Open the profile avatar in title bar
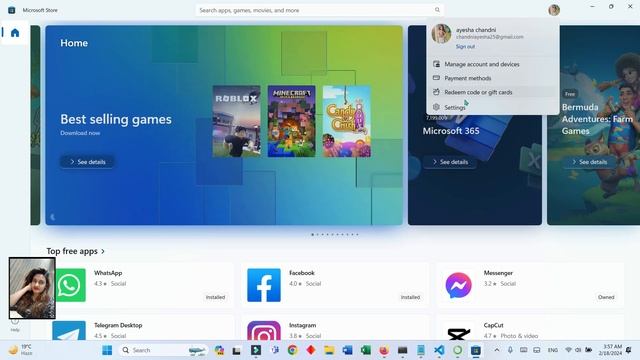The width and height of the screenshot is (640, 360). coord(554,10)
